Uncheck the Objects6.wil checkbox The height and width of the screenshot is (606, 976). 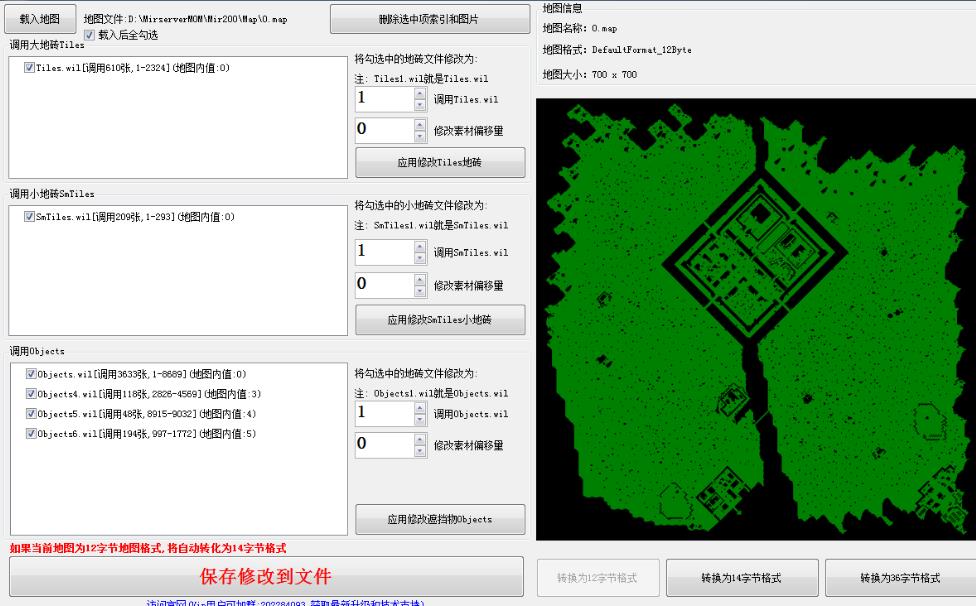31,434
